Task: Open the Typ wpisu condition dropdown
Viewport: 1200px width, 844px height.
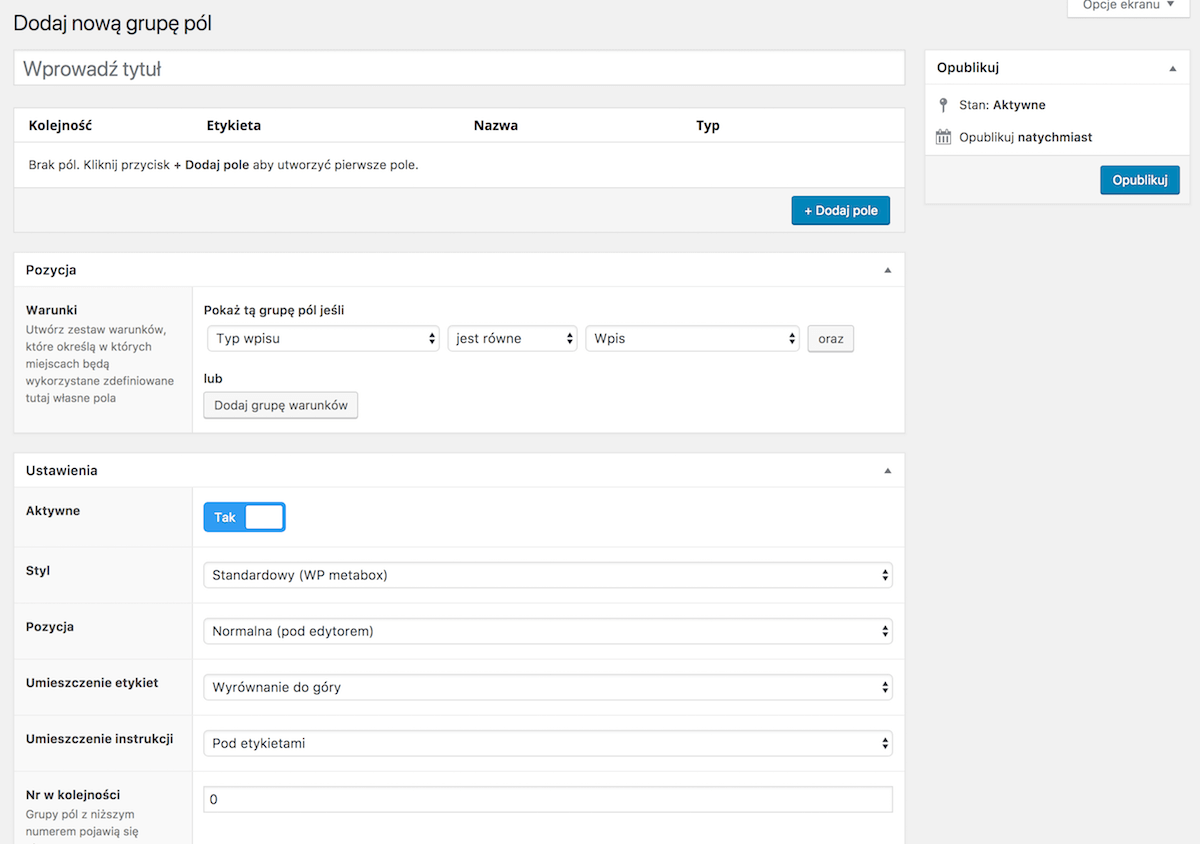Action: (324, 338)
